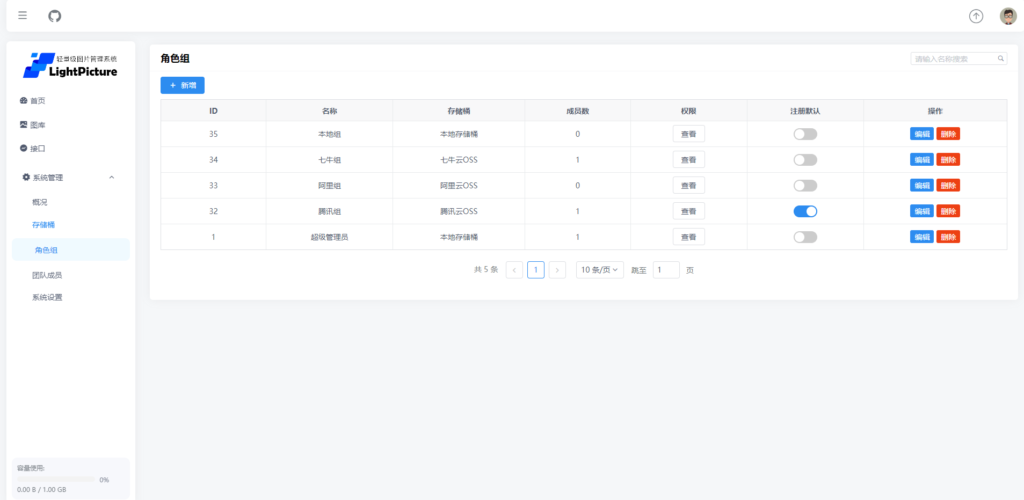The image size is (1024, 500).
Task: Click the upload arrow icon
Action: click(x=976, y=16)
